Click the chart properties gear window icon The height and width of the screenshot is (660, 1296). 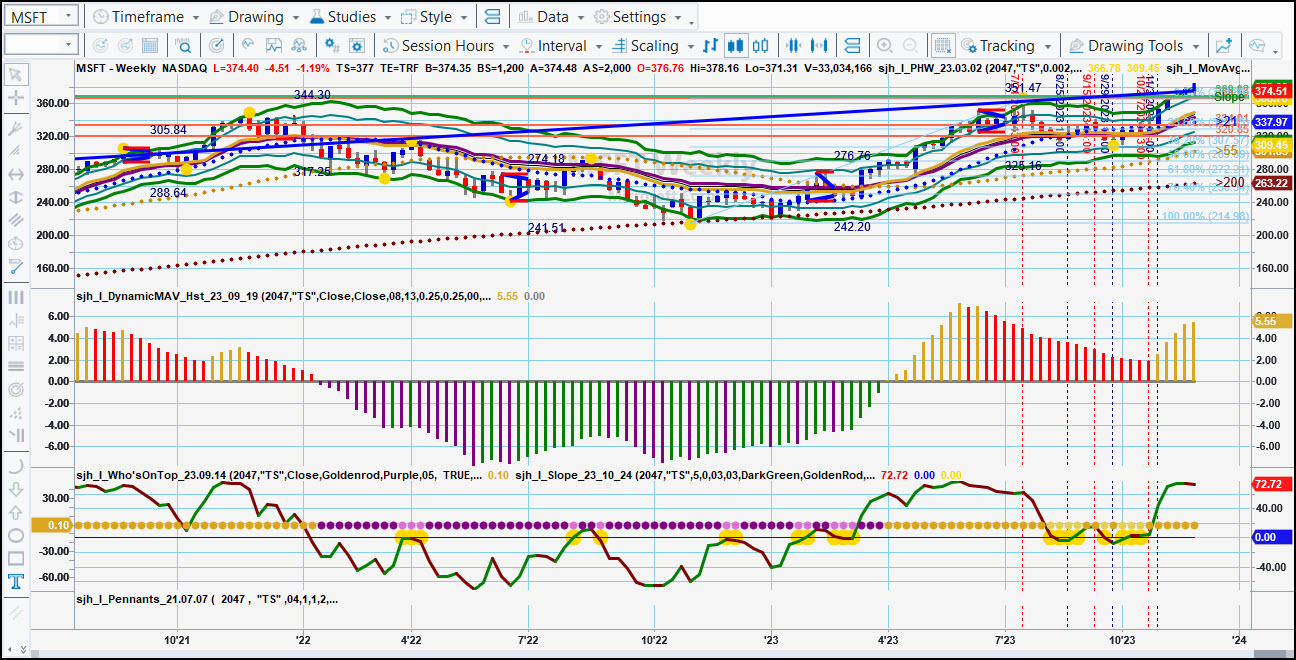(359, 45)
